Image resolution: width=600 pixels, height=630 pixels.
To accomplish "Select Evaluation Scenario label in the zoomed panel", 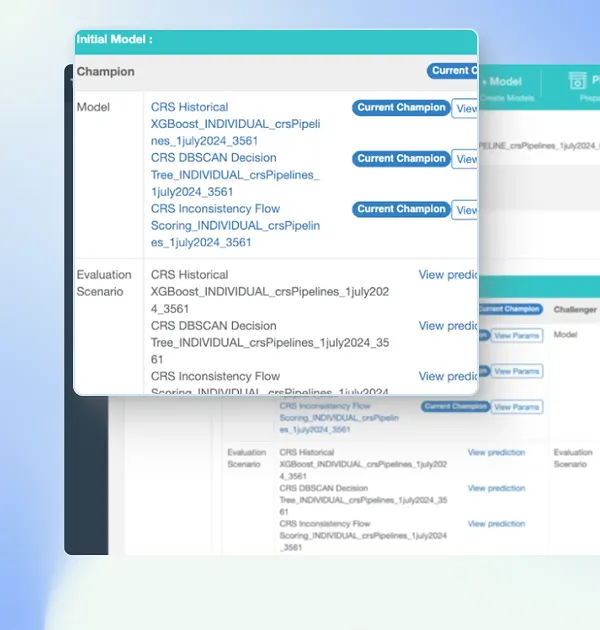I will (104, 283).
